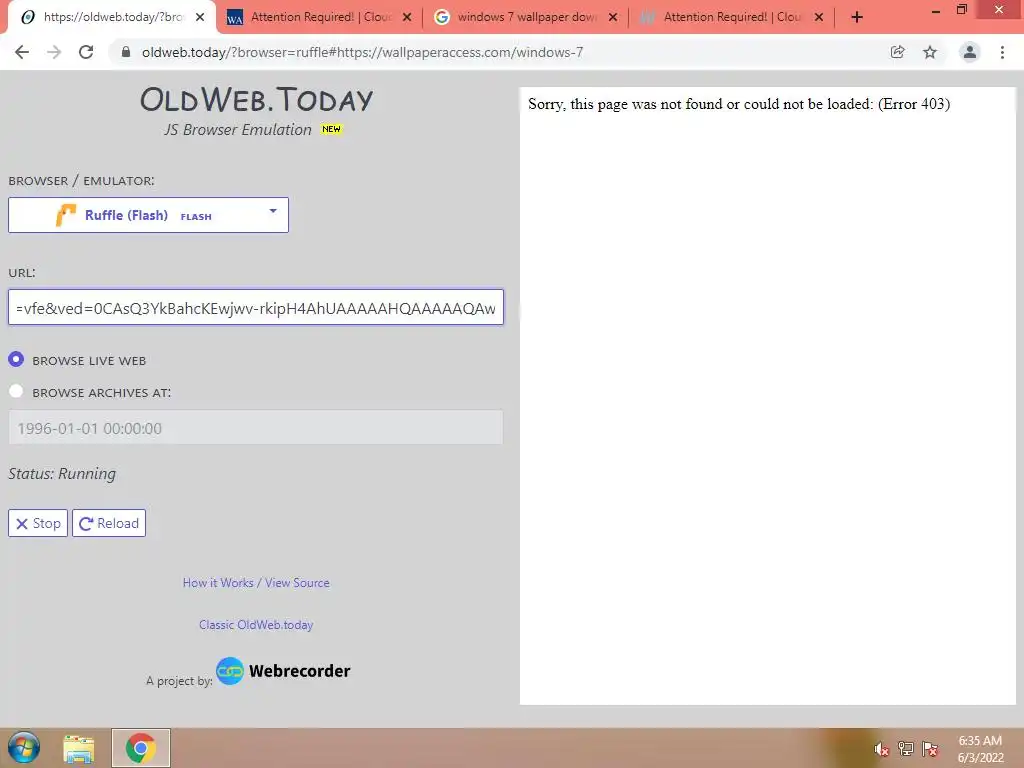Click the Reload emulator button
This screenshot has height=768, width=1024.
tap(109, 523)
